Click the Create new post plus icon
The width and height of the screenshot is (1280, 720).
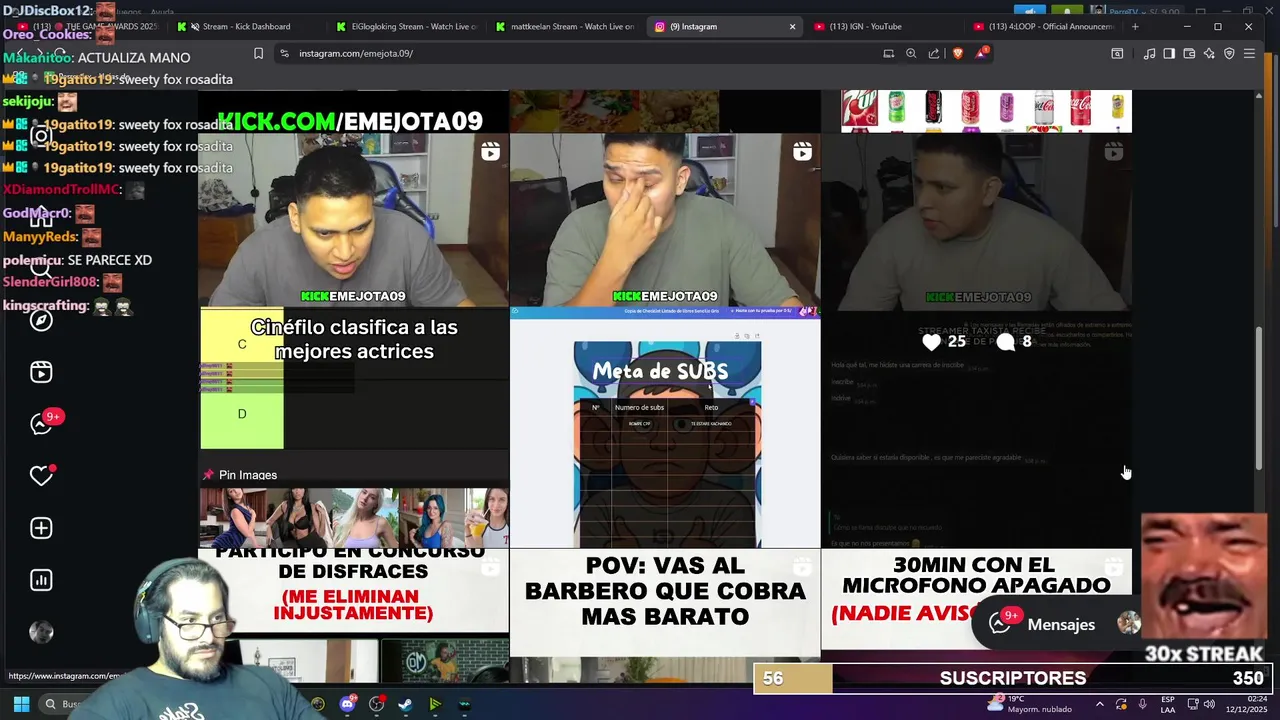(41, 528)
